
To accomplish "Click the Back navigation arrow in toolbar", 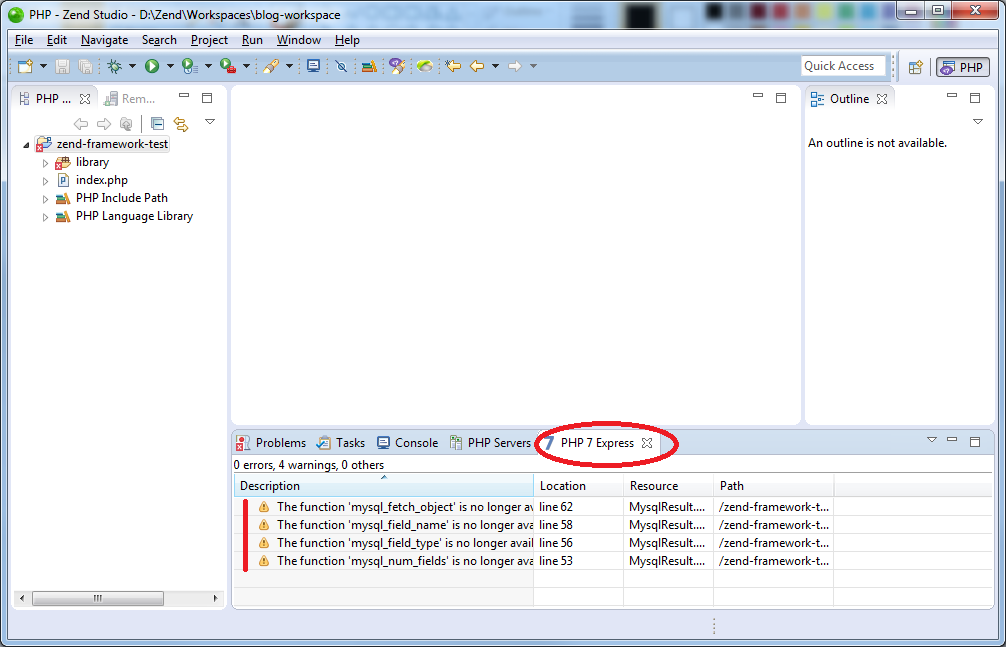I will tap(477, 65).
